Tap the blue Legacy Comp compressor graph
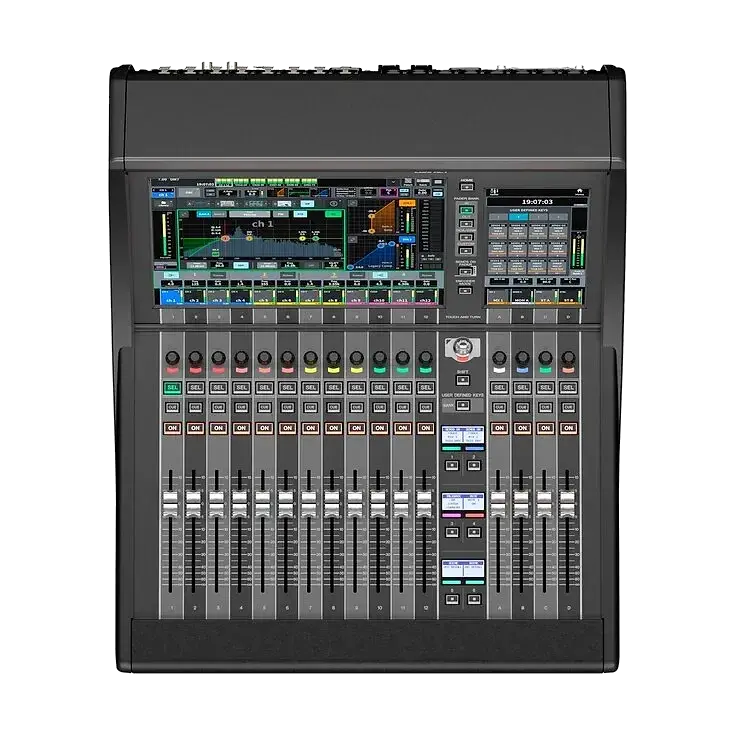The width and height of the screenshot is (735, 735). click(373, 253)
